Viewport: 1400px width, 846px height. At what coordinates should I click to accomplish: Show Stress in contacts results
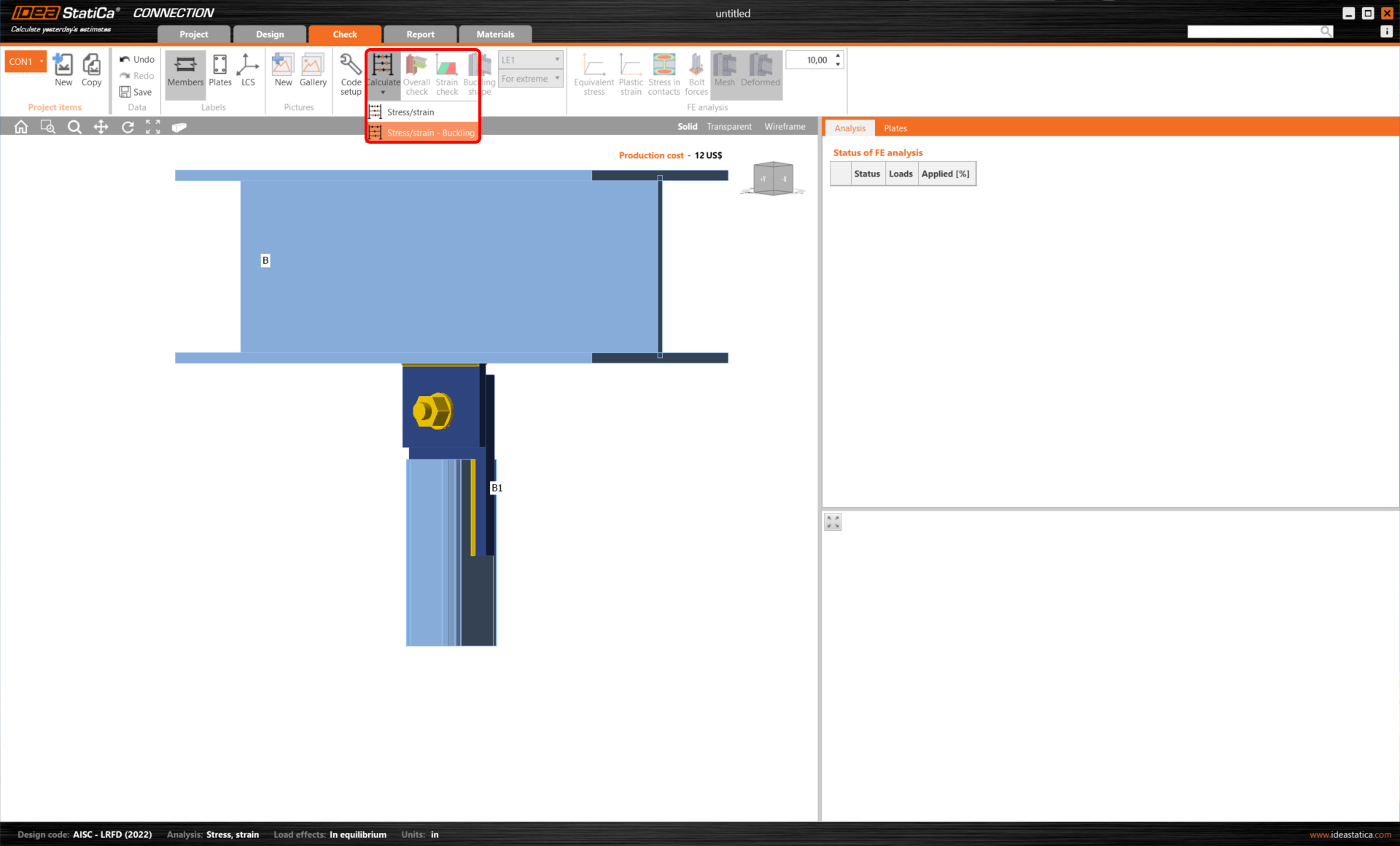coord(664,73)
